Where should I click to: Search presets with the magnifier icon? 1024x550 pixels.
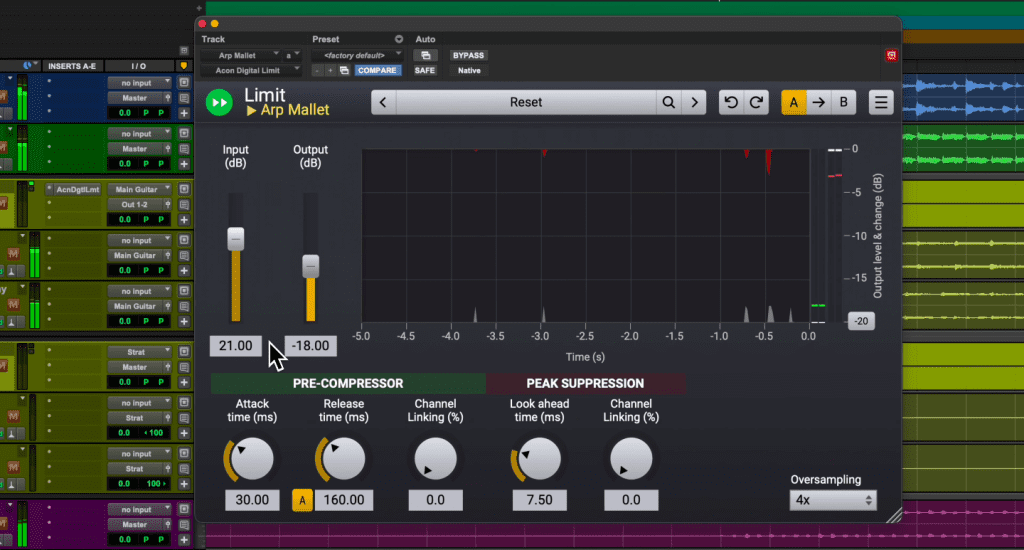pyautogui.click(x=669, y=103)
